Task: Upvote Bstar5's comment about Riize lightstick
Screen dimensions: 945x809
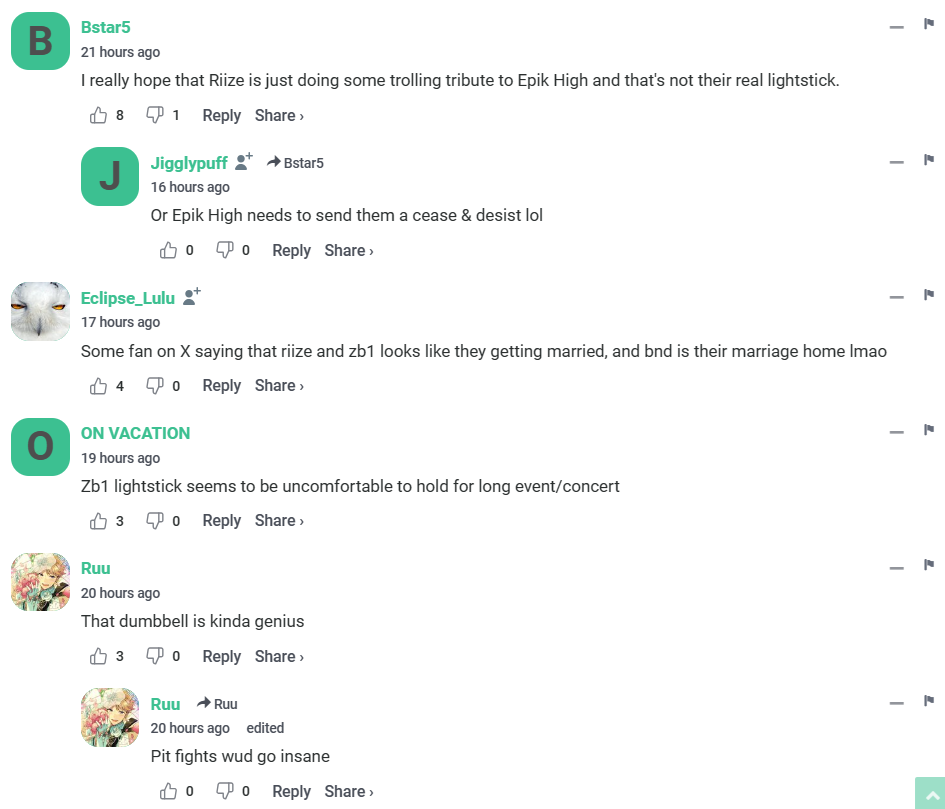Action: (x=98, y=115)
